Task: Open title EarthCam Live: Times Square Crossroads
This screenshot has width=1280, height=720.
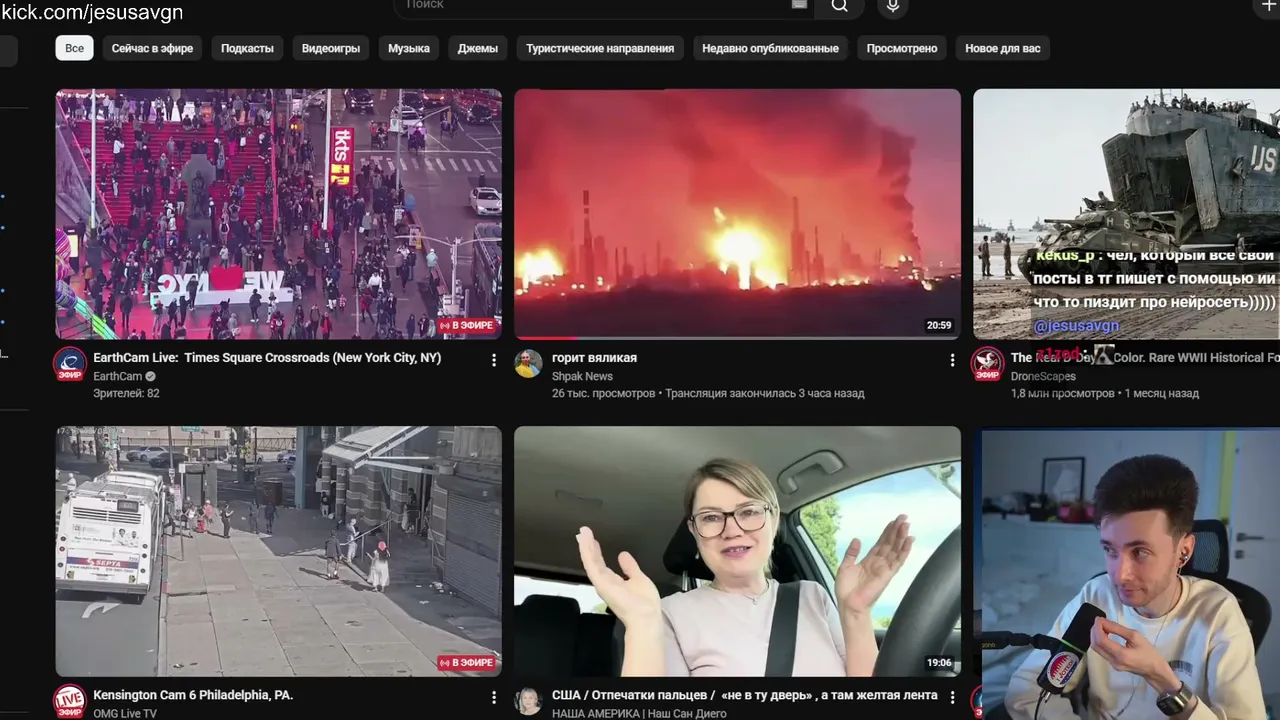Action: click(x=267, y=358)
